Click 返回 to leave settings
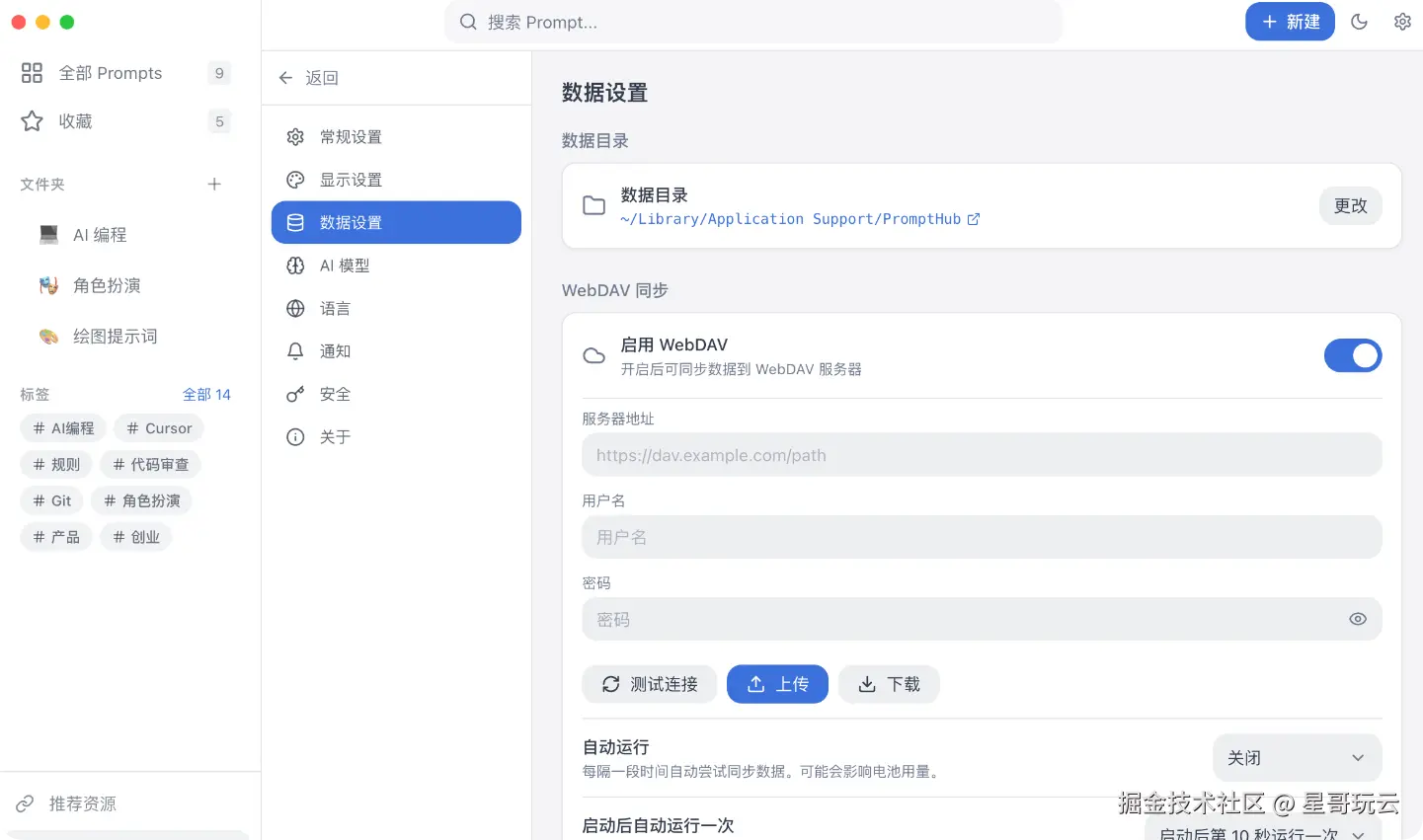1423x840 pixels. pos(308,78)
